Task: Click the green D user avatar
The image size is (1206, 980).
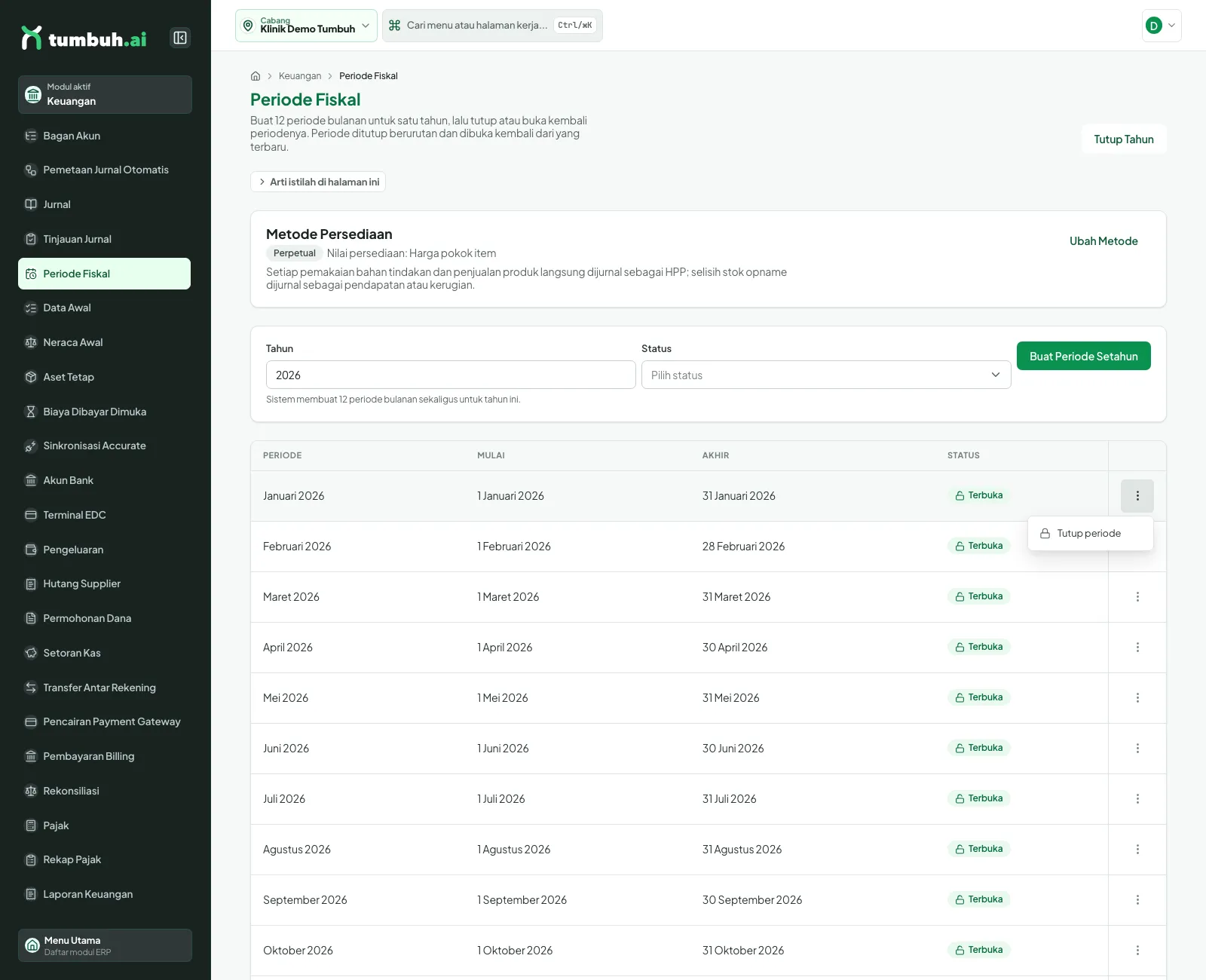Action: tap(1153, 26)
